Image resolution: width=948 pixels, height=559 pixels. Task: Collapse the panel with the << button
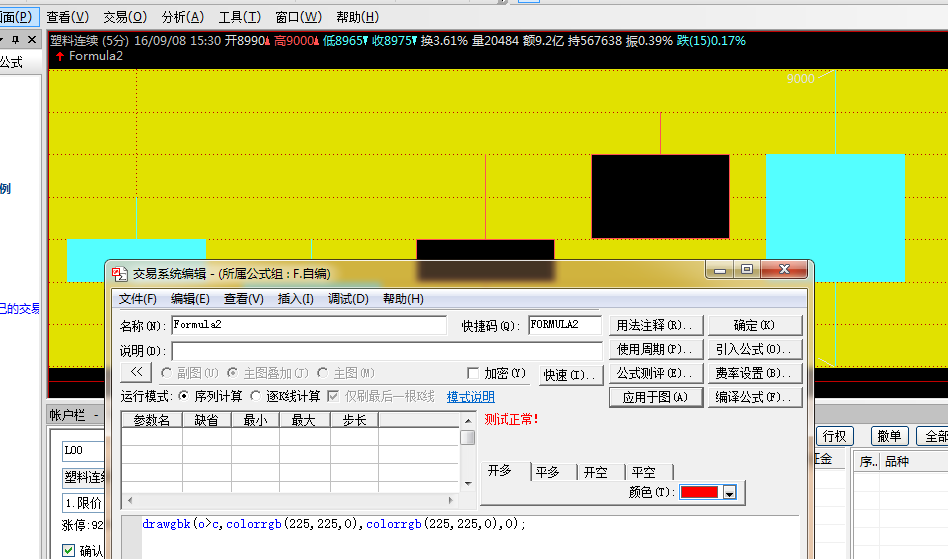coord(135,373)
